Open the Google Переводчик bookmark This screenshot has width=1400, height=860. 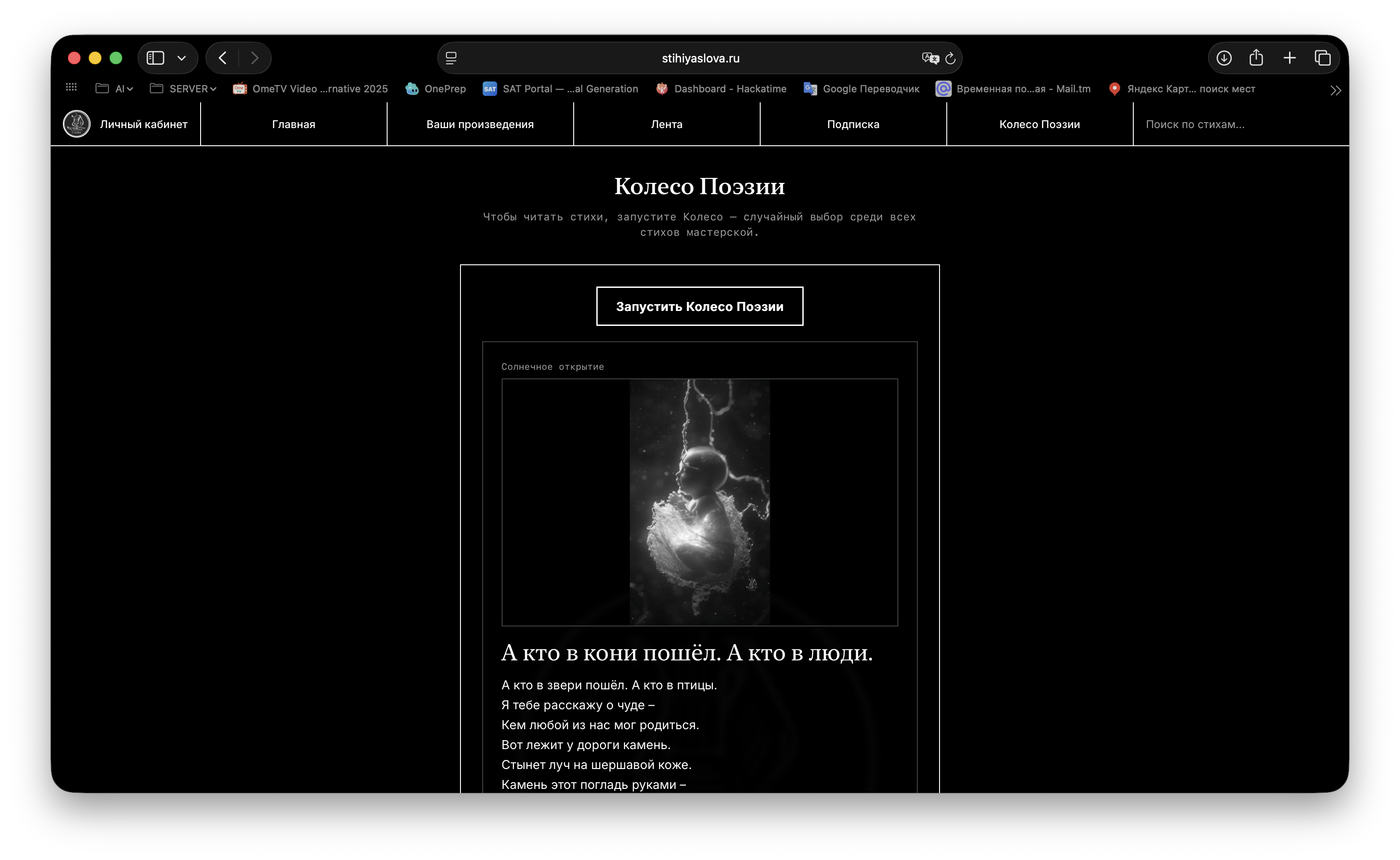tap(861, 89)
